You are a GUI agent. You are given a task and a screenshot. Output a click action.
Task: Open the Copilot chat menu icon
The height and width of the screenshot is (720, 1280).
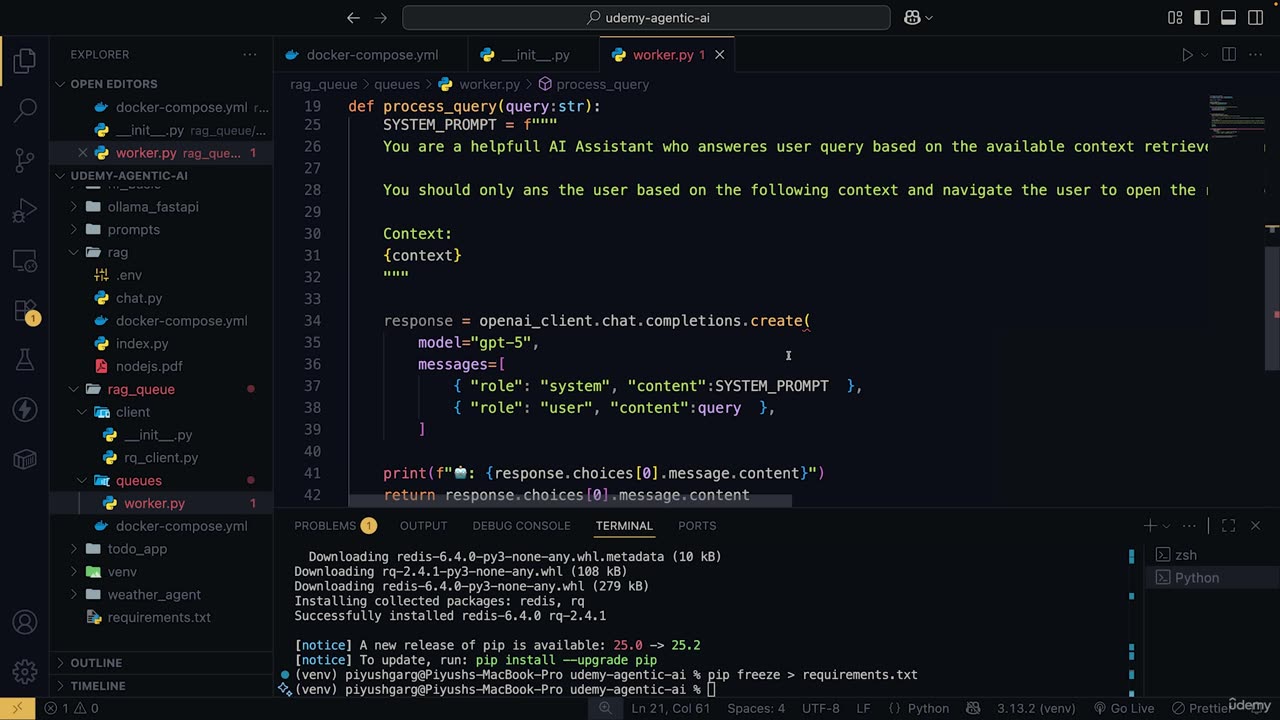pyautogui.click(x=918, y=17)
